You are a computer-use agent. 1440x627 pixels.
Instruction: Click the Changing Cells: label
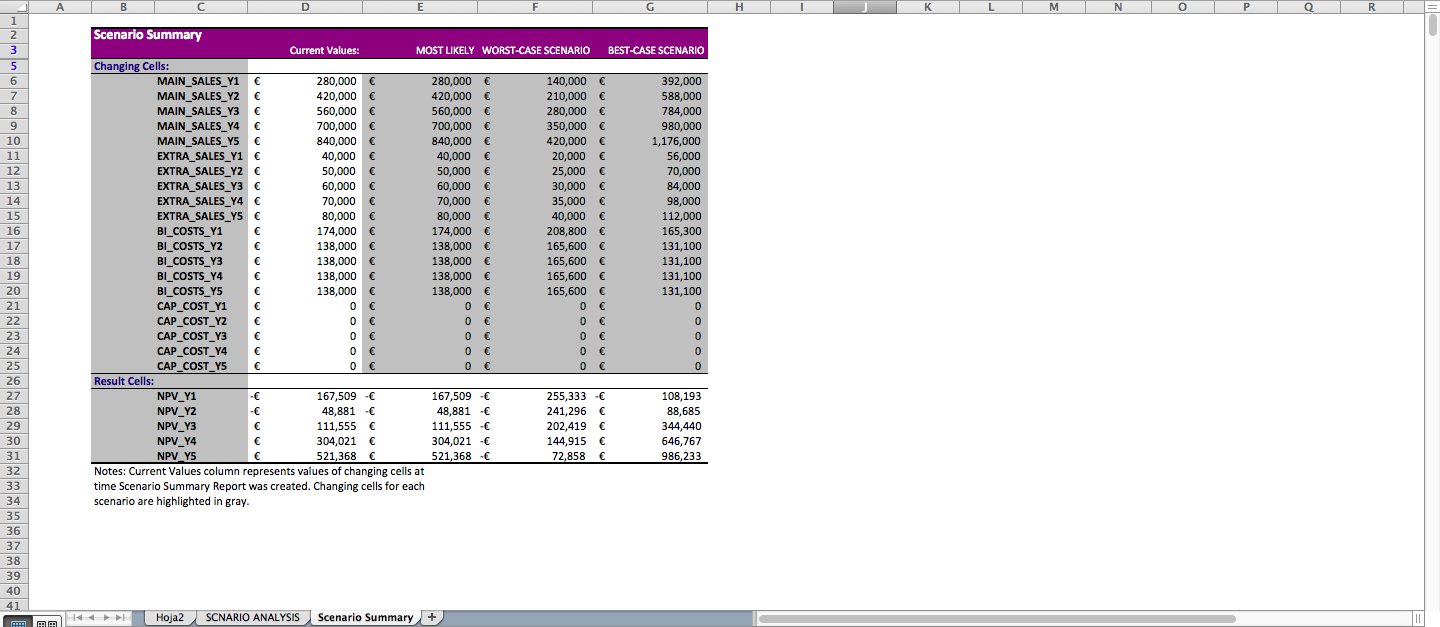pos(131,66)
